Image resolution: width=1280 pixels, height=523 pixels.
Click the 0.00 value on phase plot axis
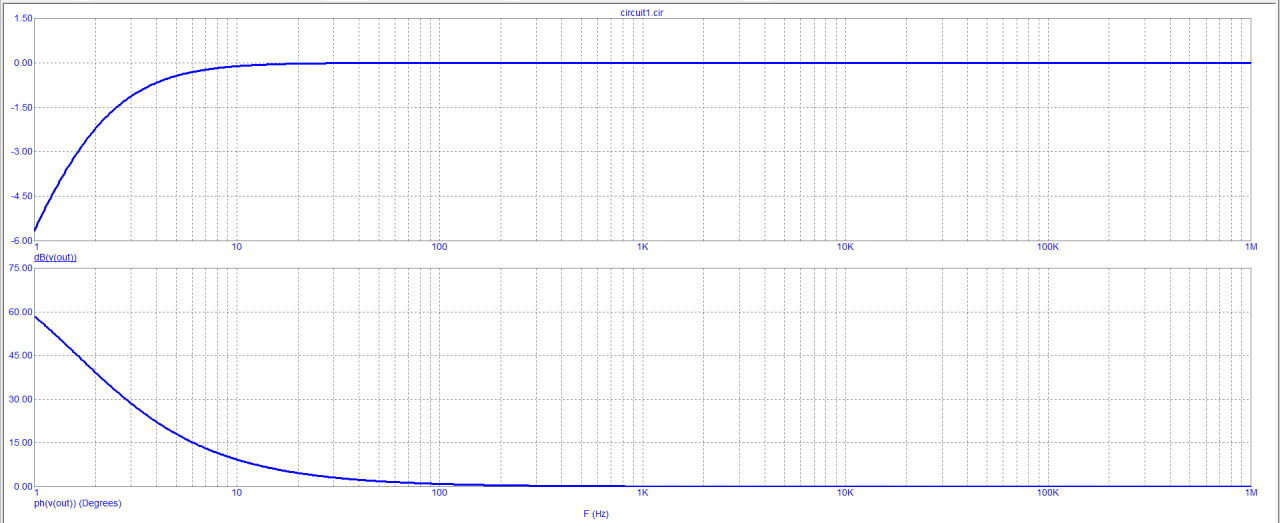[x=22, y=486]
